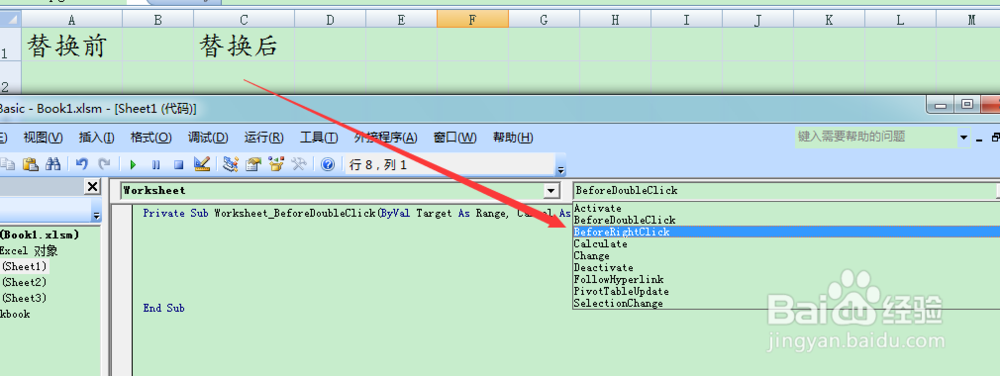This screenshot has width=1000, height=376.
Task: Click the help question input field
Action: pyautogui.click(x=876, y=136)
